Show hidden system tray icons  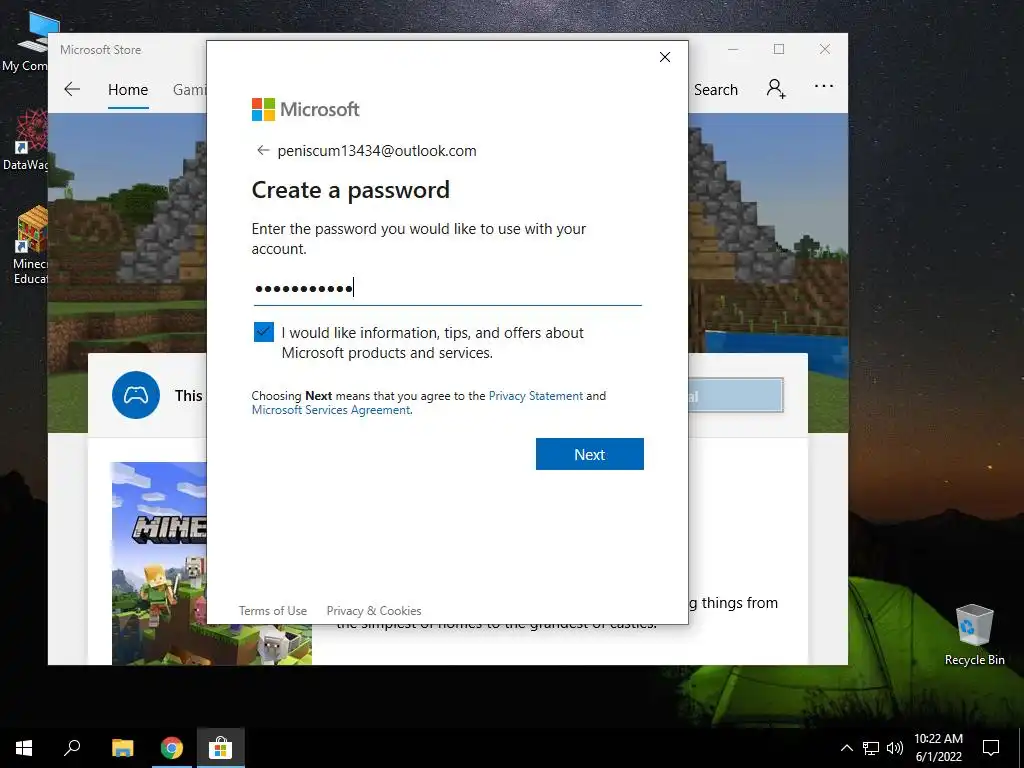pyautogui.click(x=846, y=748)
